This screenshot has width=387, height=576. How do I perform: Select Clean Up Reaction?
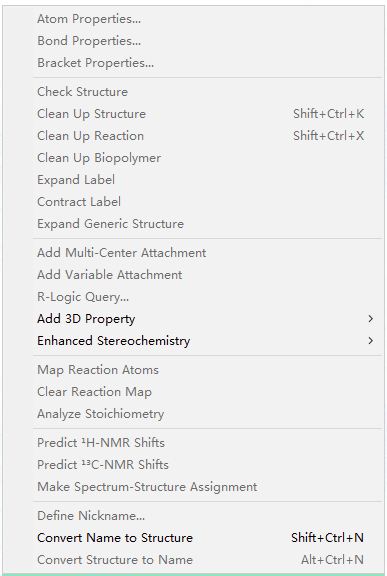pos(207,136)
